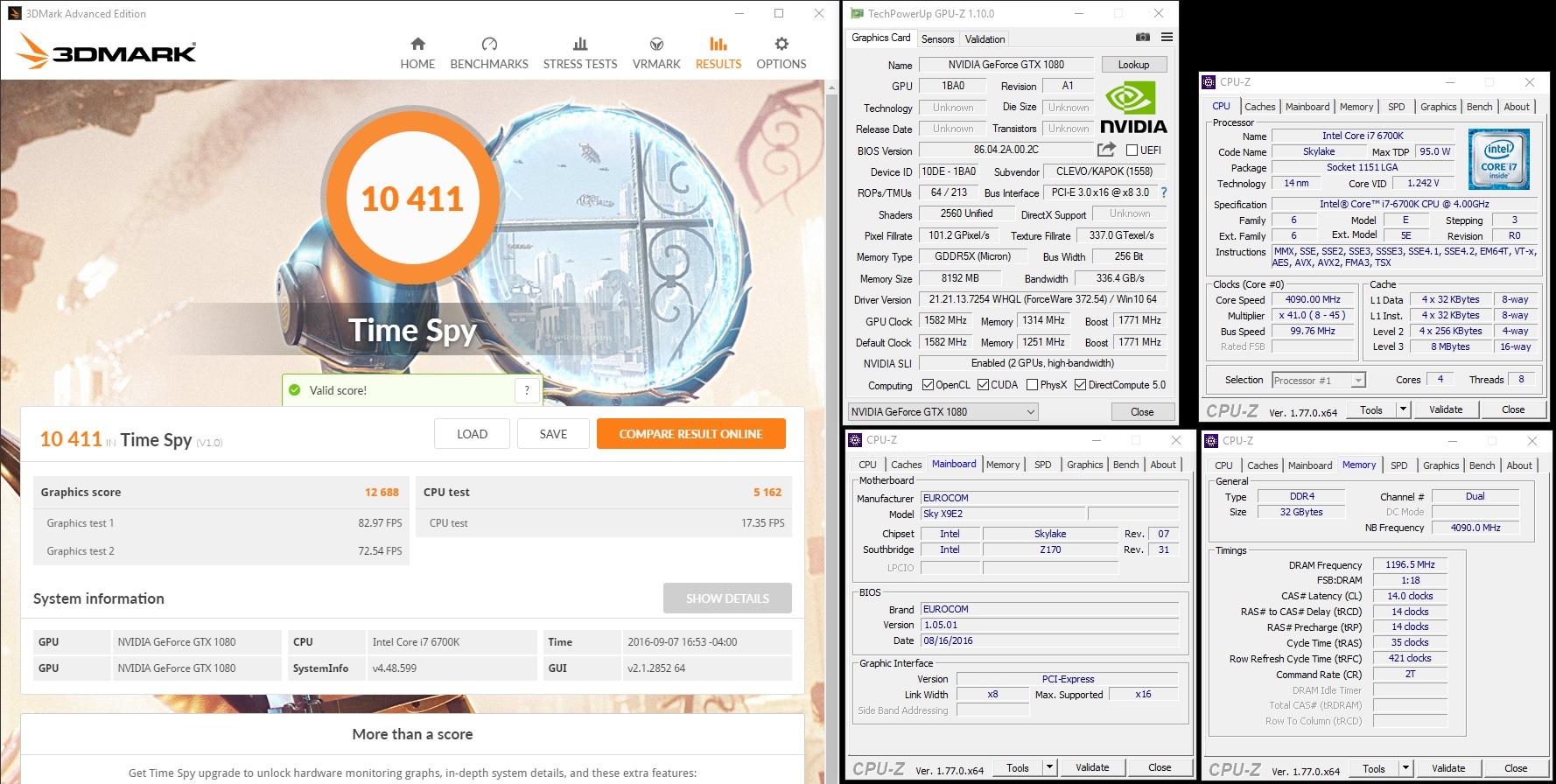The width and height of the screenshot is (1556, 784).
Task: Open the Options gear icon
Action: [782, 45]
